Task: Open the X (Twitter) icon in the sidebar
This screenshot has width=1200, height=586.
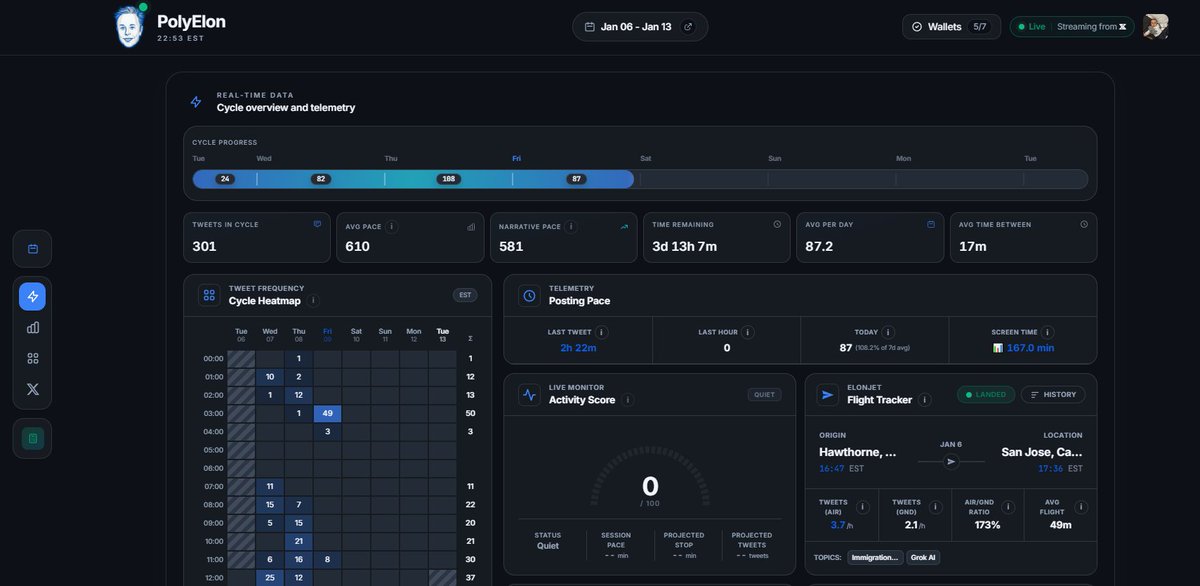Action: [31, 388]
